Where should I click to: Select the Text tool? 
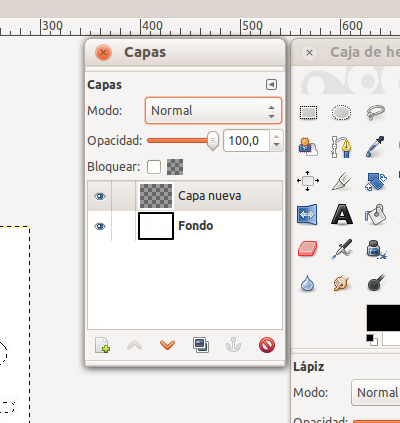342,215
